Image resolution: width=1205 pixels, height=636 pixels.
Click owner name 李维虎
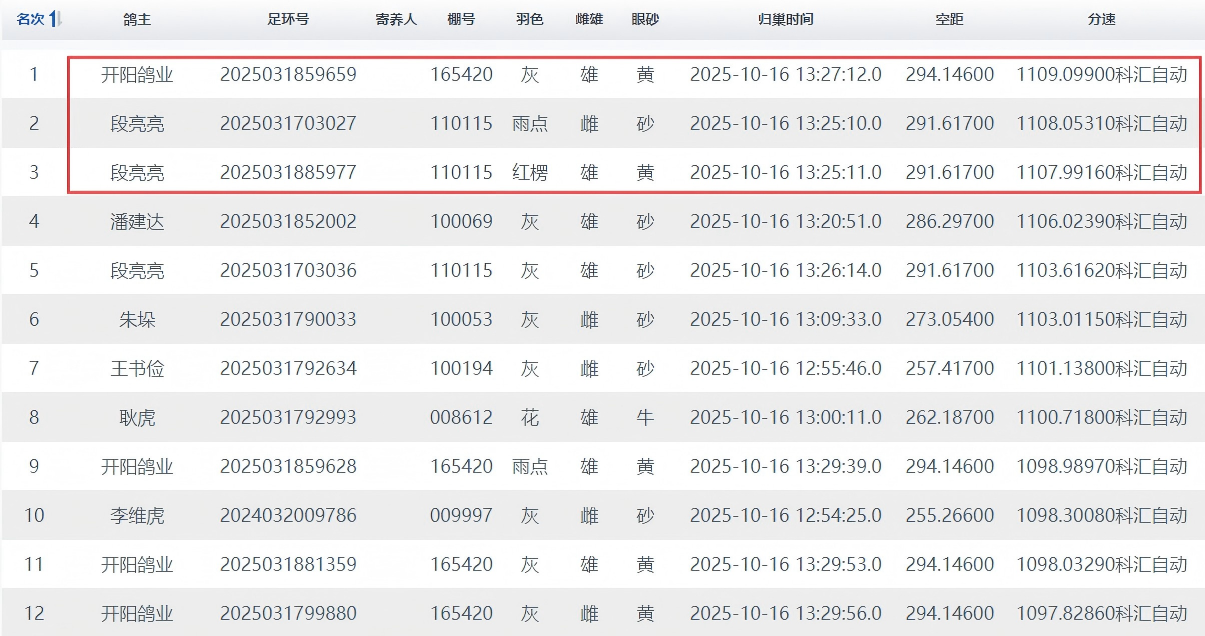pyautogui.click(x=137, y=516)
